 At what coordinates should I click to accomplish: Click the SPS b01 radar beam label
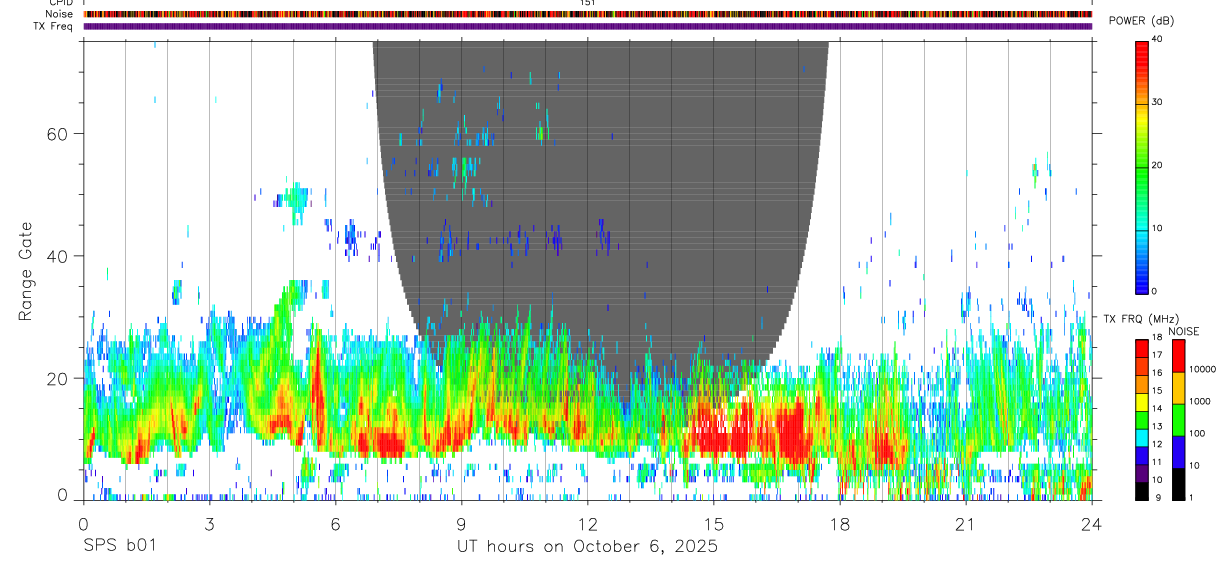pyautogui.click(x=119, y=547)
